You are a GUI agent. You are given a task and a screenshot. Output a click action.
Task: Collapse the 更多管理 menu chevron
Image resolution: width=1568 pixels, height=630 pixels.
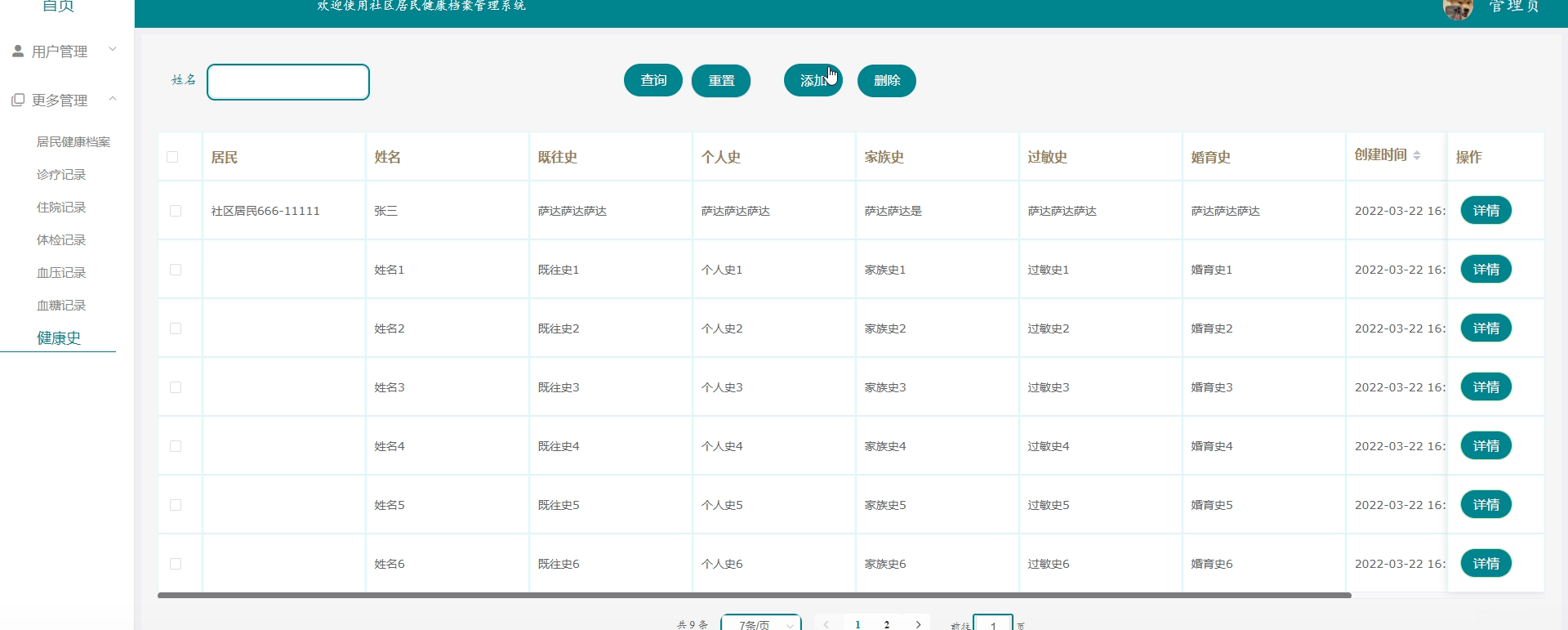[113, 99]
